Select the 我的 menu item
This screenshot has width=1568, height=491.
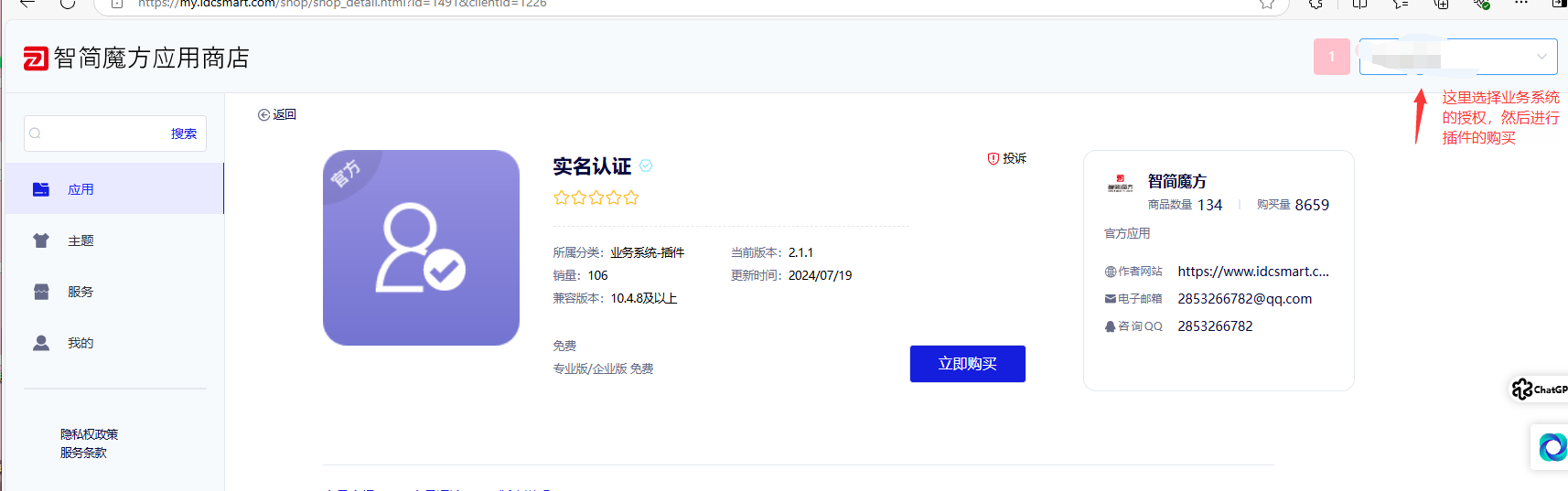114,343
